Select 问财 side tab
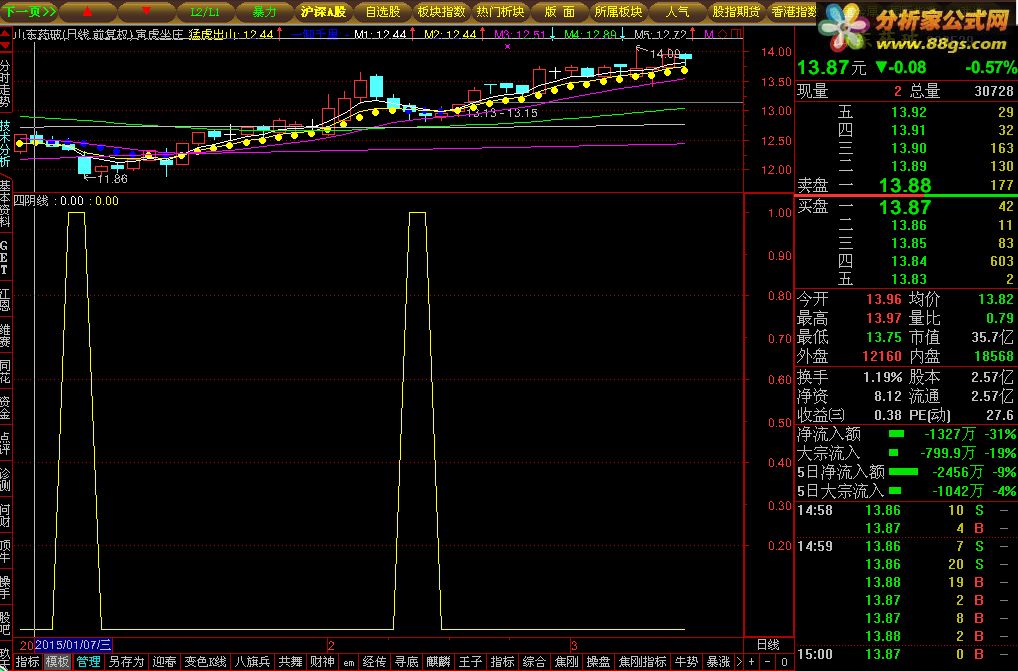 click(x=5, y=515)
